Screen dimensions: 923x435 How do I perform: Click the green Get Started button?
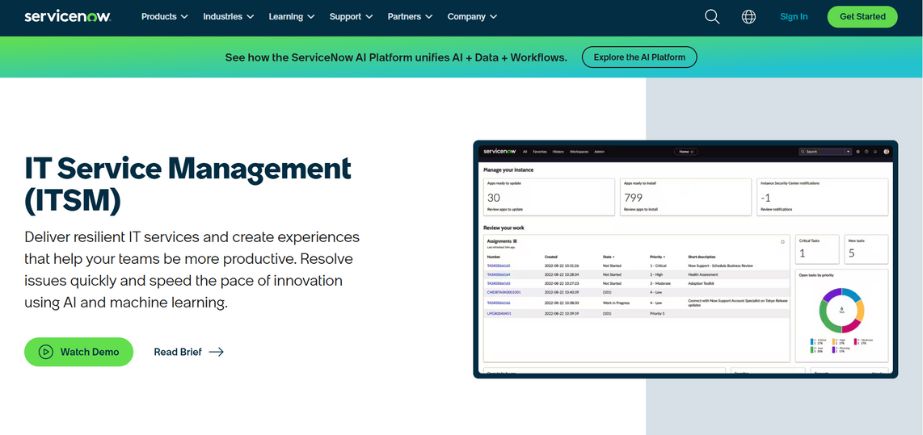(x=862, y=16)
